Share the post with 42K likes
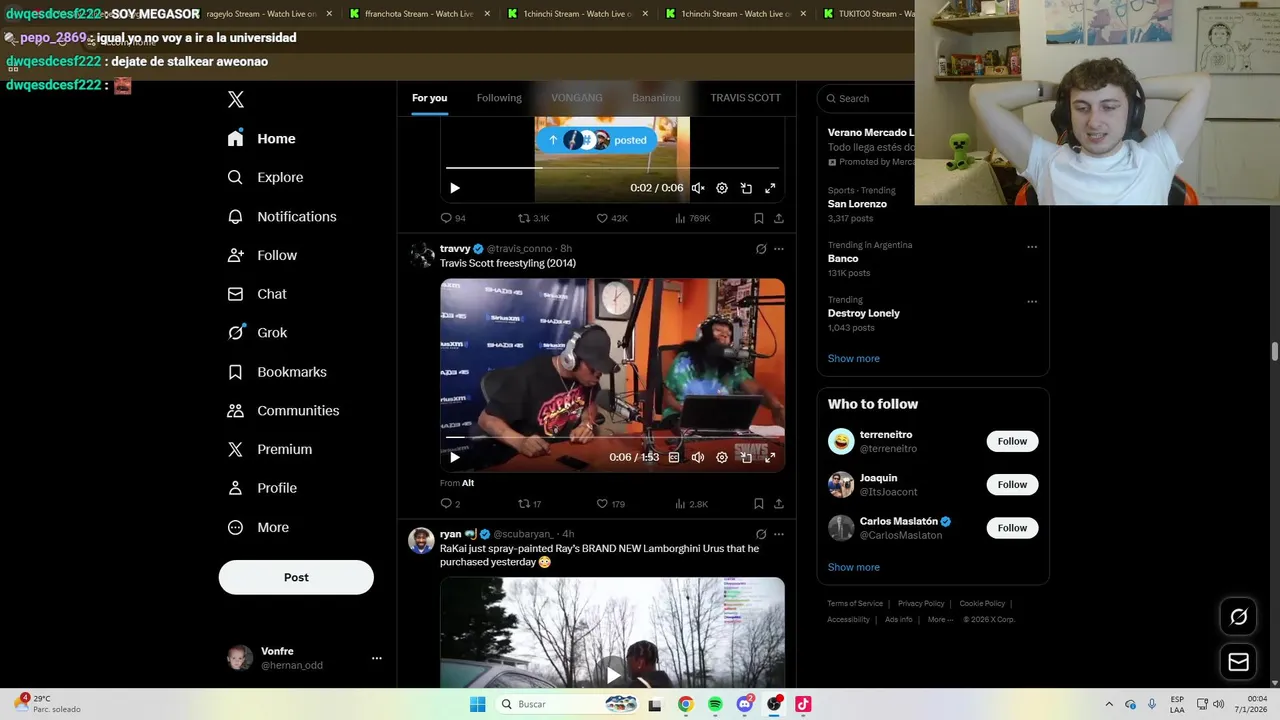Viewport: 1280px width, 720px height. 779,218
